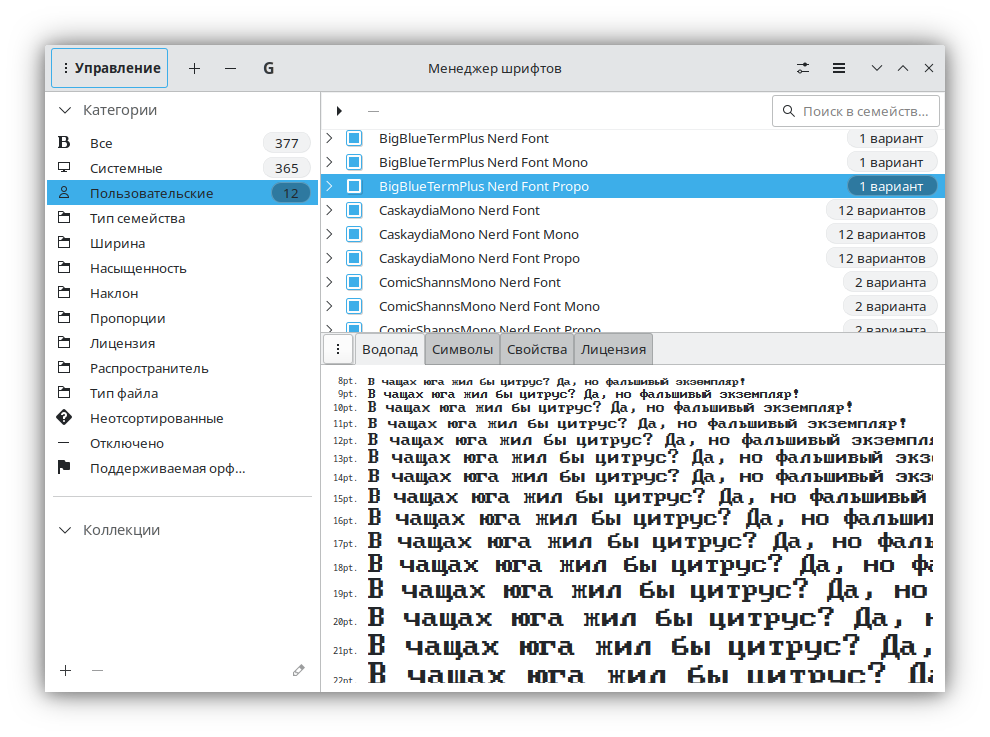Switch to the Водопад tab
The height and width of the screenshot is (737, 990).
(390, 349)
